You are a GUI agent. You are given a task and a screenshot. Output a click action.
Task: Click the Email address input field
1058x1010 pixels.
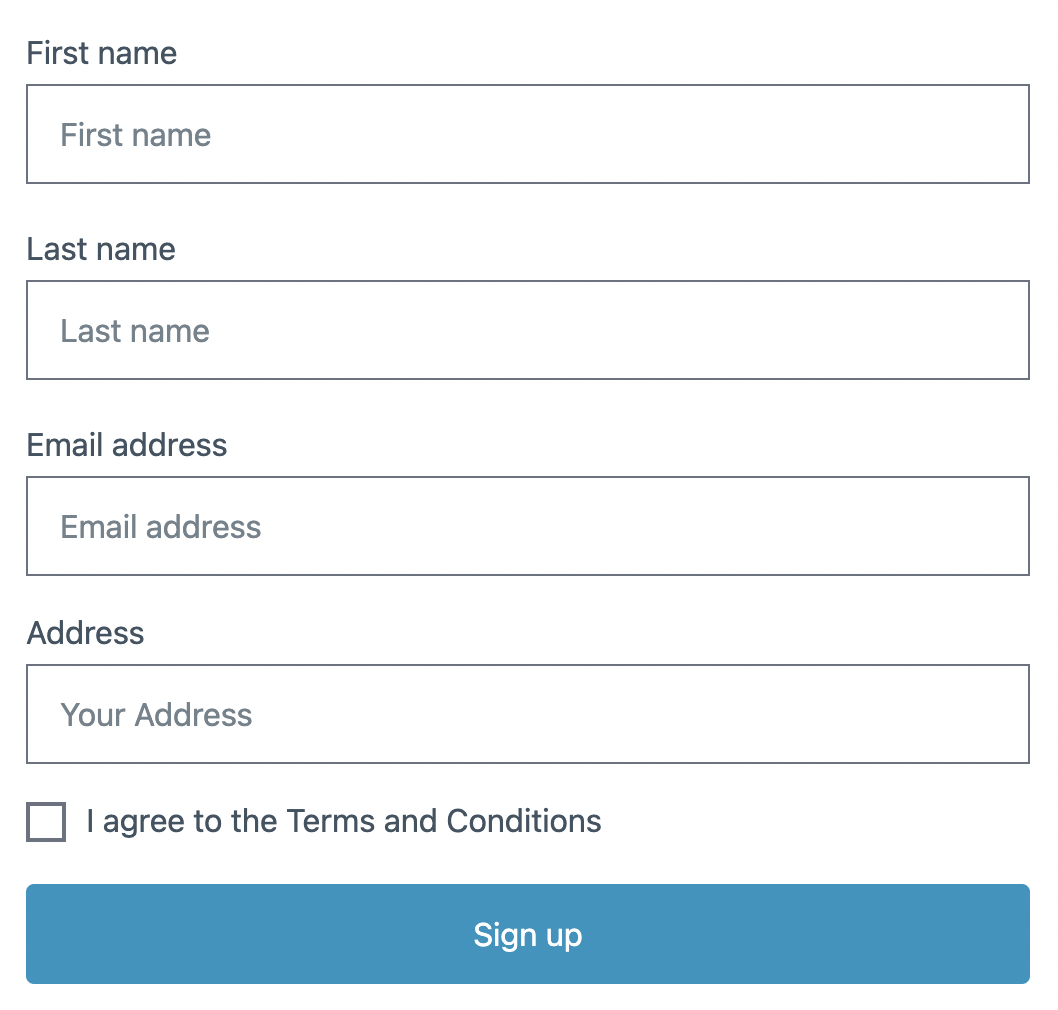(528, 526)
